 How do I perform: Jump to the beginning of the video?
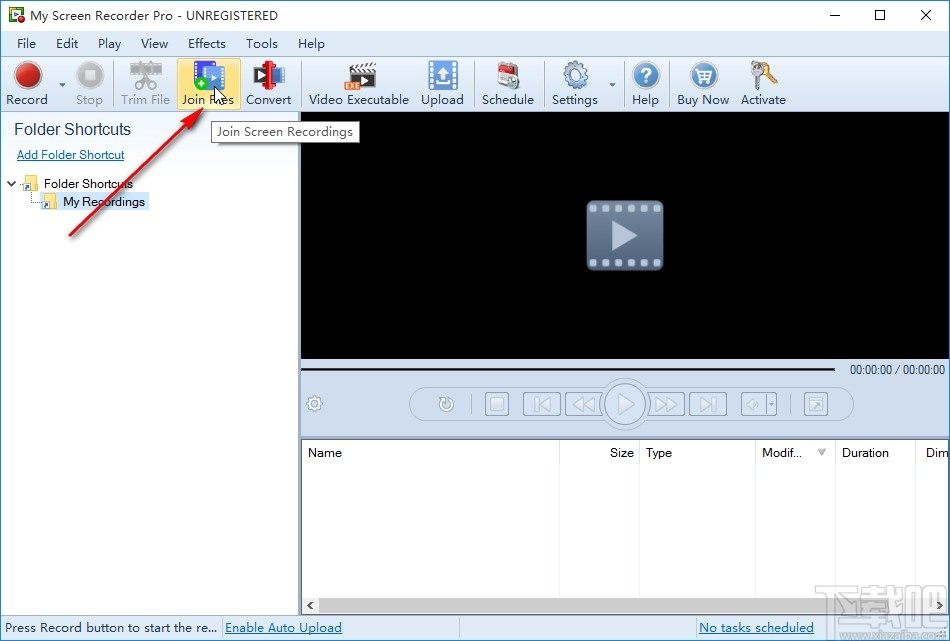click(542, 404)
